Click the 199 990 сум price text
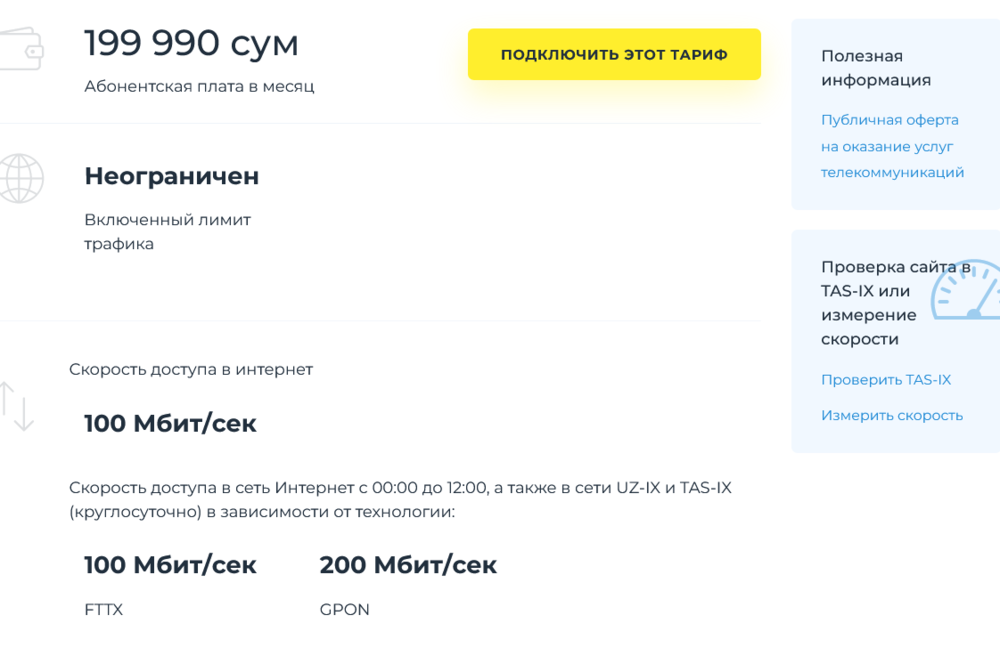The width and height of the screenshot is (1000, 664). [191, 44]
